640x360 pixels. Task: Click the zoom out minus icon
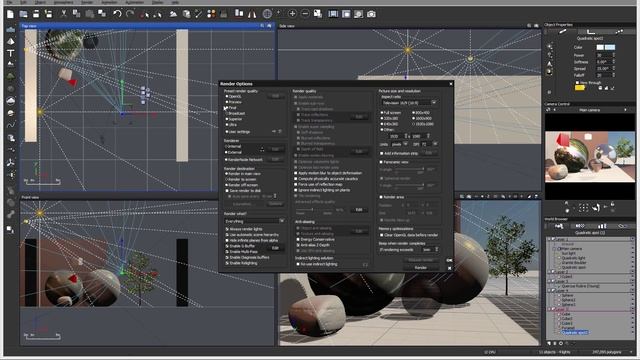pyautogui.click(x=305, y=14)
